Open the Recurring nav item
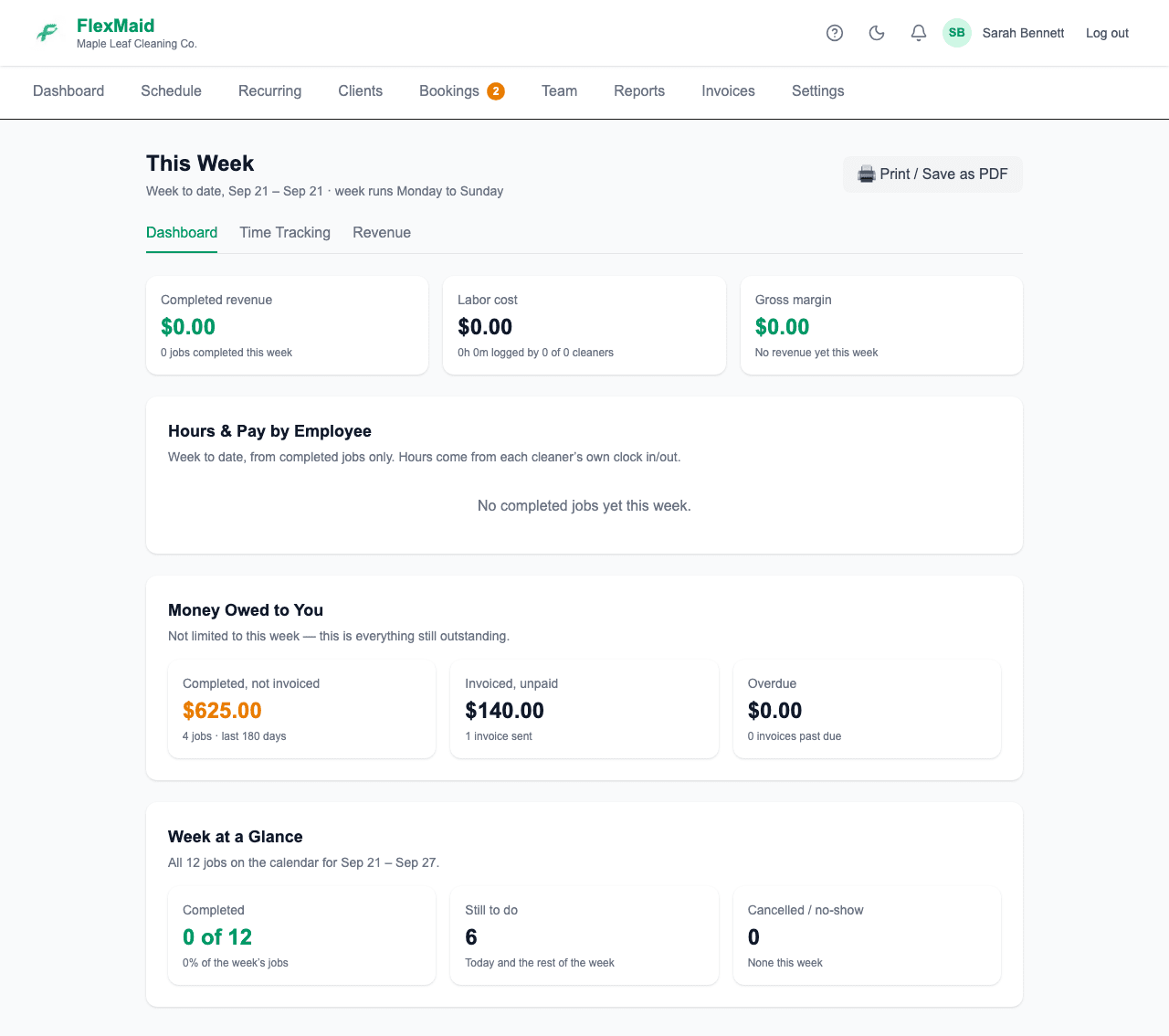This screenshot has width=1169, height=1036. 269,91
